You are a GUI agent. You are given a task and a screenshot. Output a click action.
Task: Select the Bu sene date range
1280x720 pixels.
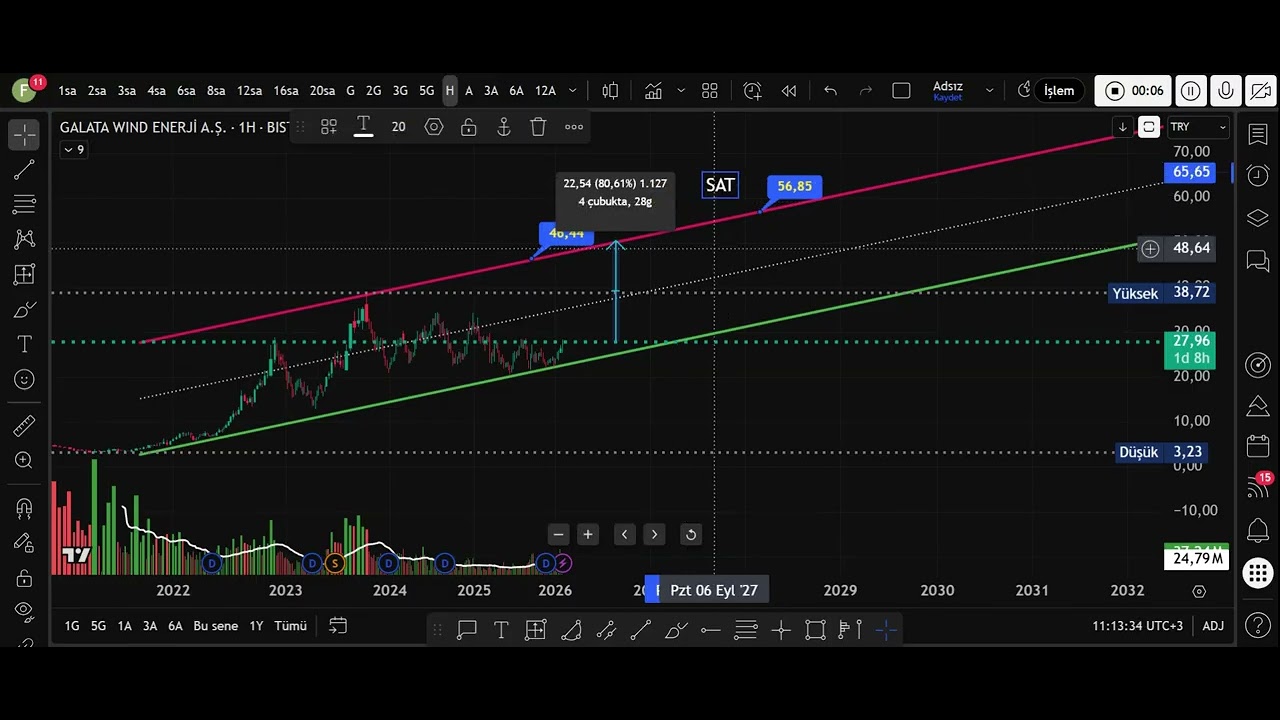(x=216, y=626)
